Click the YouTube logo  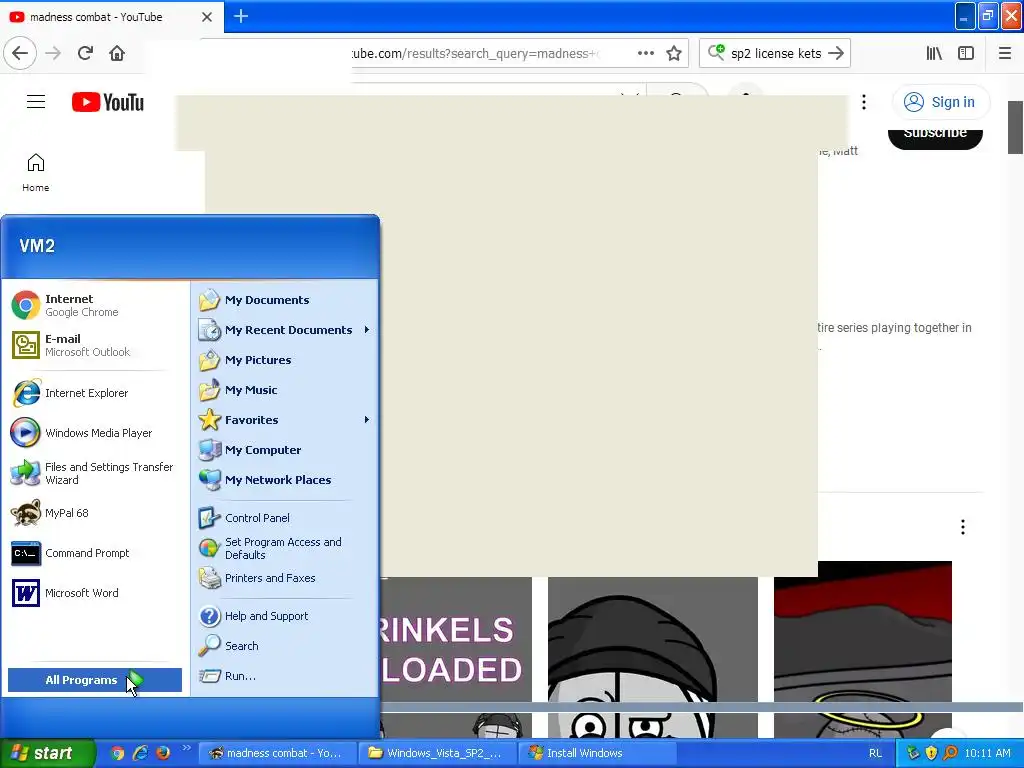click(x=108, y=102)
